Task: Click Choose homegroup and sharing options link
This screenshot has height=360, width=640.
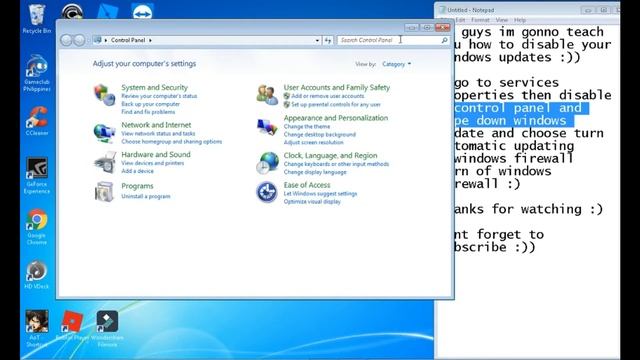Action: [171, 142]
